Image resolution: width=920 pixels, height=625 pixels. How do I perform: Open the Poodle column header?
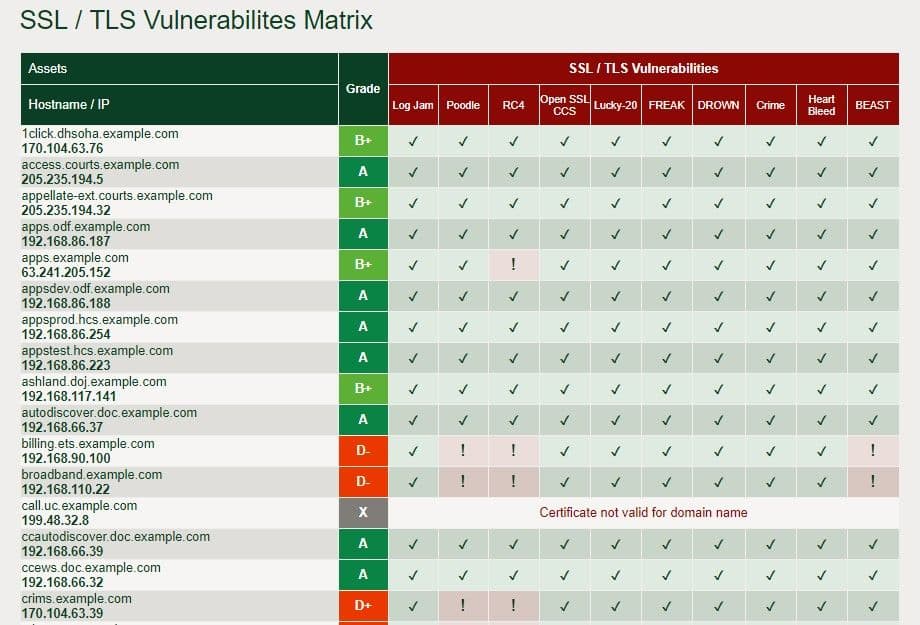pyautogui.click(x=462, y=104)
